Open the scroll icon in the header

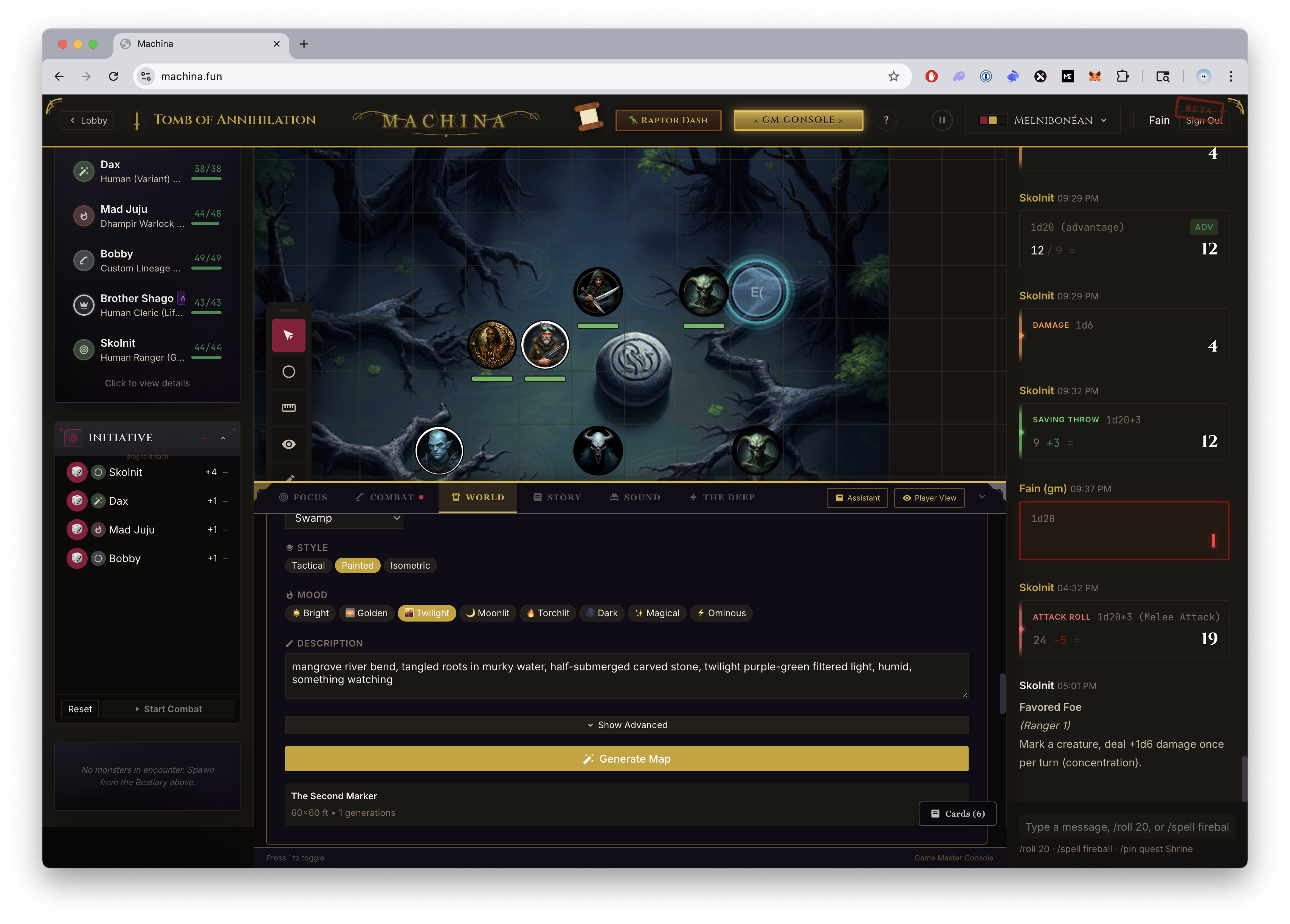pos(588,117)
